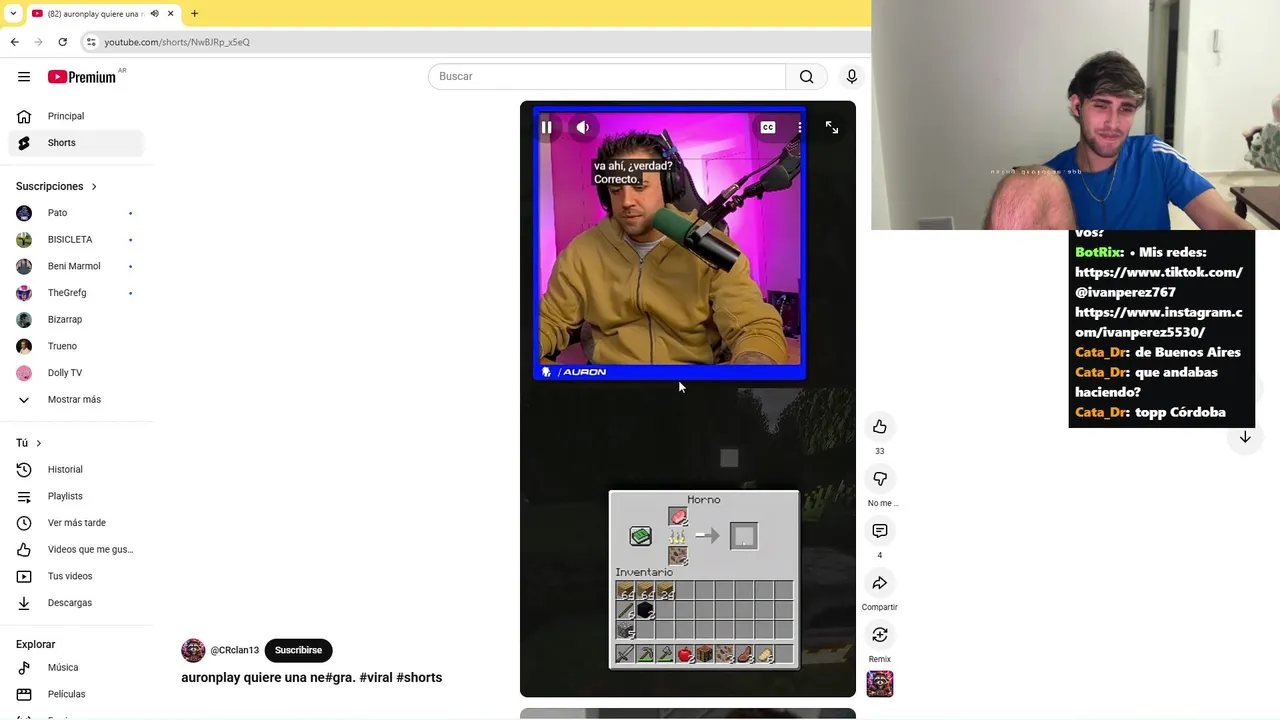Open the Beni Marmol channel
Viewport: 1280px width, 720px height.
pos(76,266)
